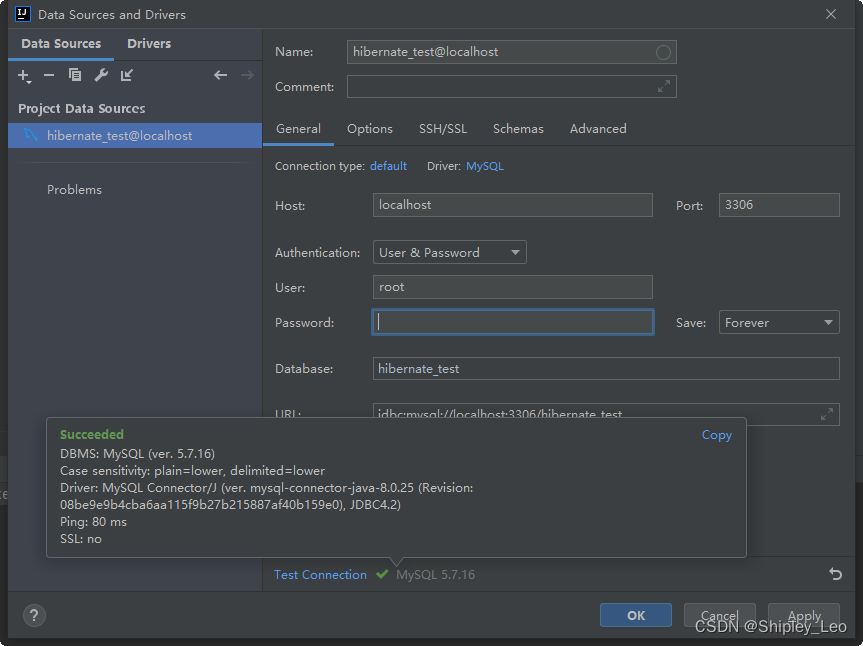Click the default connection type link
Image resolution: width=863 pixels, height=646 pixels.
click(x=388, y=166)
